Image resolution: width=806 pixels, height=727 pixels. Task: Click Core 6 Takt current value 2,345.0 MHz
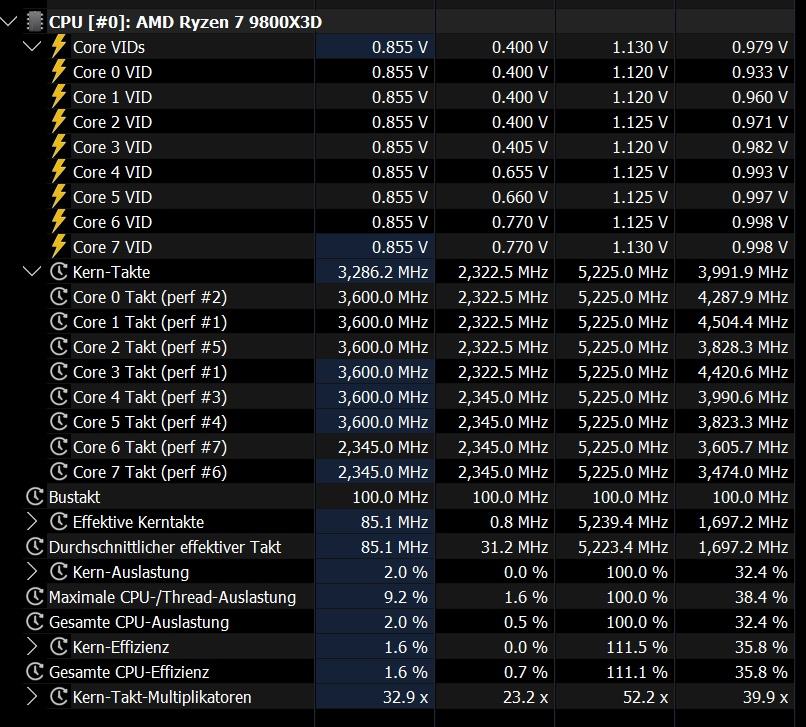pyautogui.click(x=382, y=447)
